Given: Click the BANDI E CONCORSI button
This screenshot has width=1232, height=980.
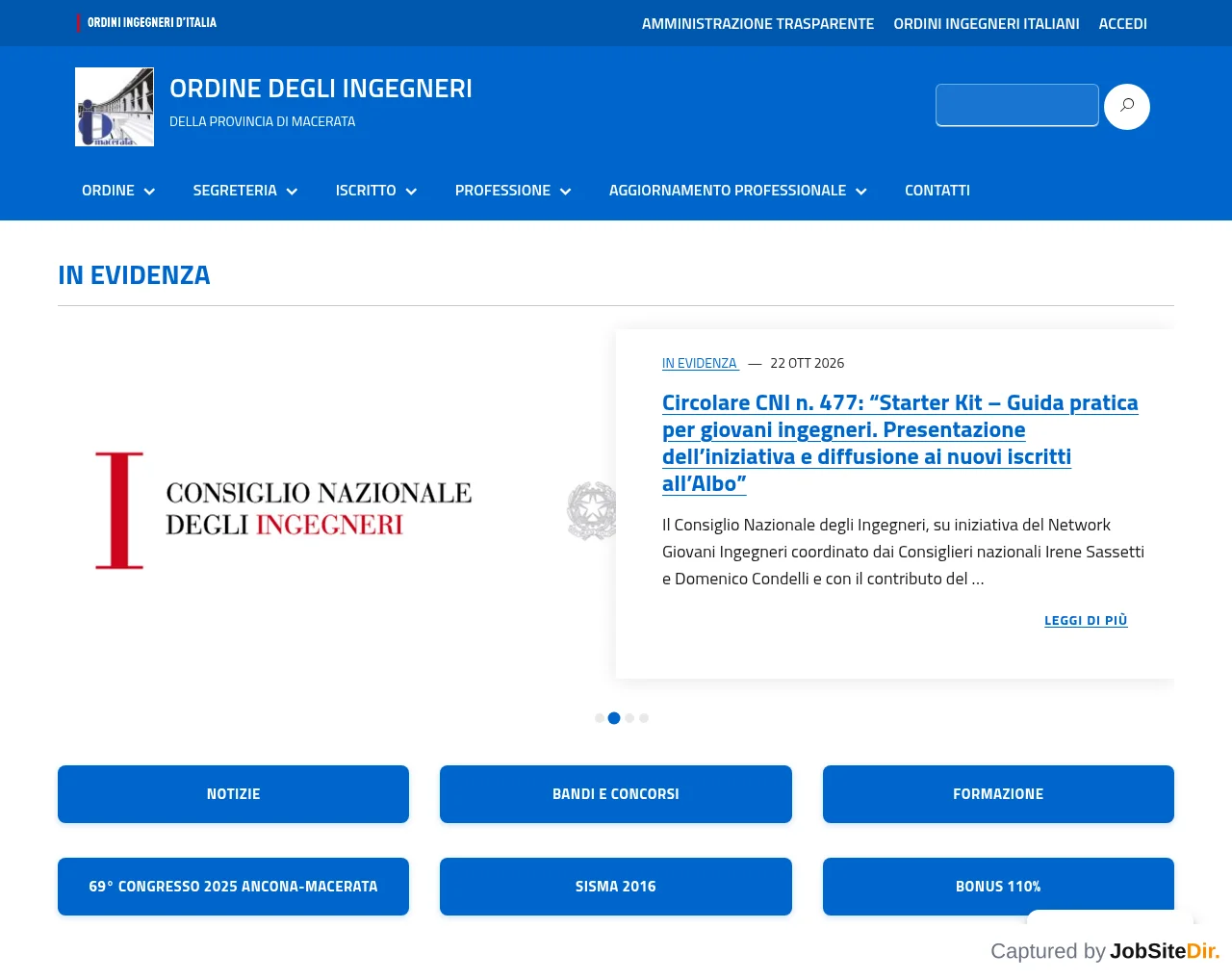Looking at the screenshot, I should (x=616, y=794).
